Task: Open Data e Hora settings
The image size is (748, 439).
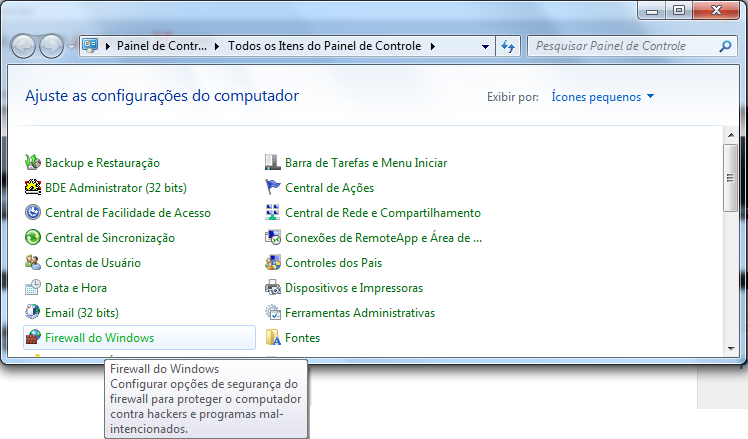Action: (76, 288)
